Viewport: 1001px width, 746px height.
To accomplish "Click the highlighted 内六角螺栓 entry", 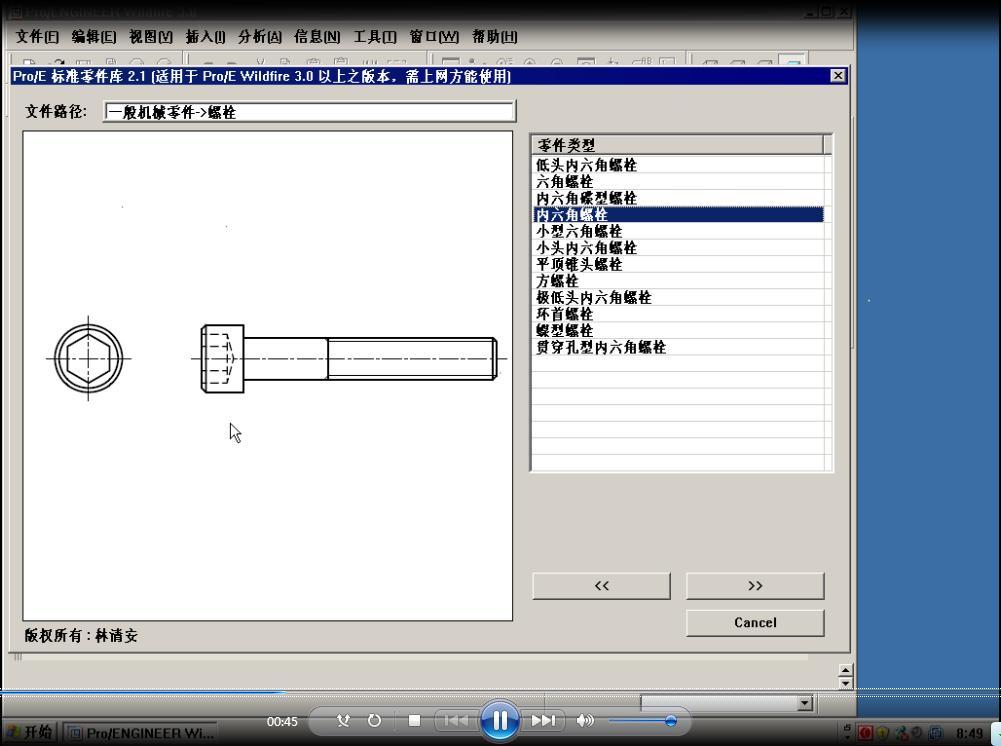I will point(678,214).
